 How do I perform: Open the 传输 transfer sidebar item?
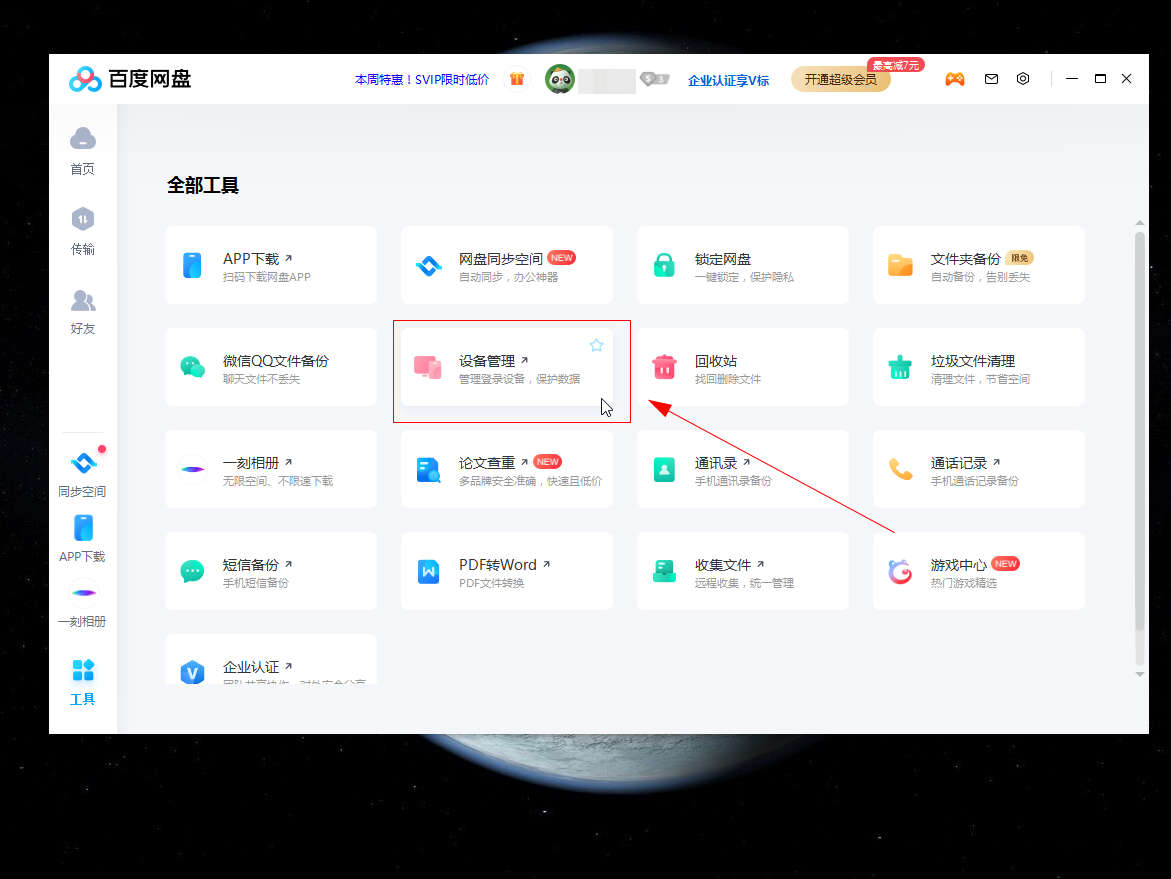click(x=82, y=232)
